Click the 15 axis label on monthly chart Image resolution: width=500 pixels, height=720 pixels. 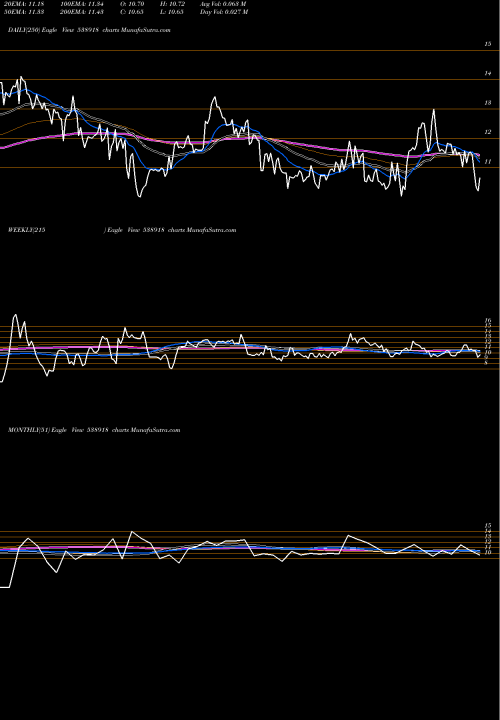point(489,525)
